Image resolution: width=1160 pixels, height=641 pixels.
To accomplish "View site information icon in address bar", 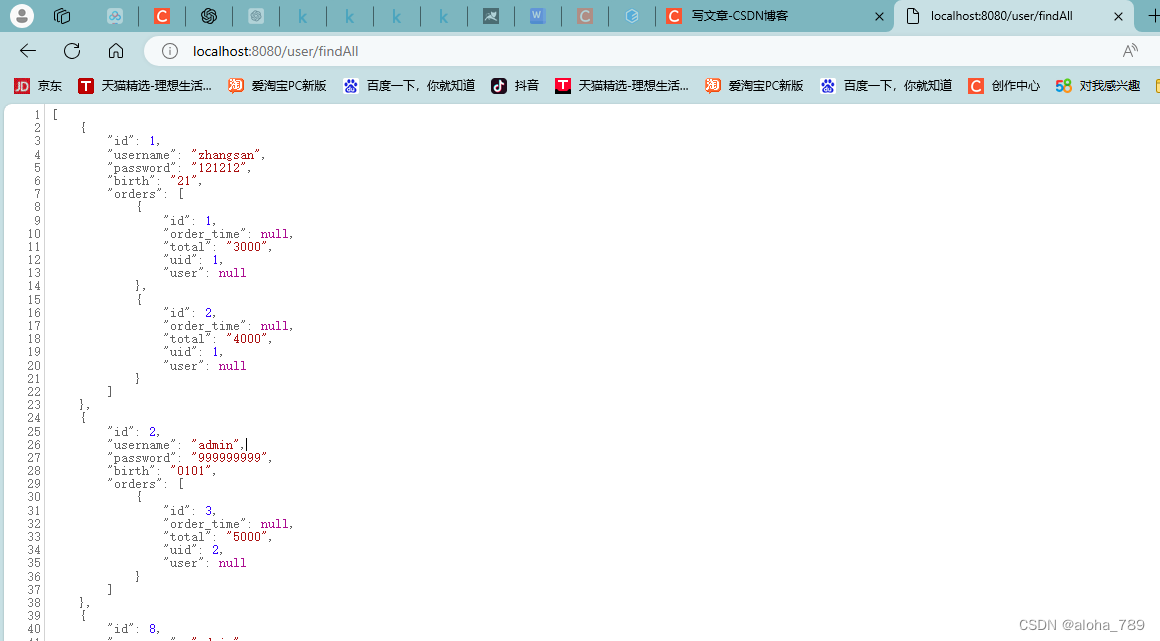I will tap(170, 51).
